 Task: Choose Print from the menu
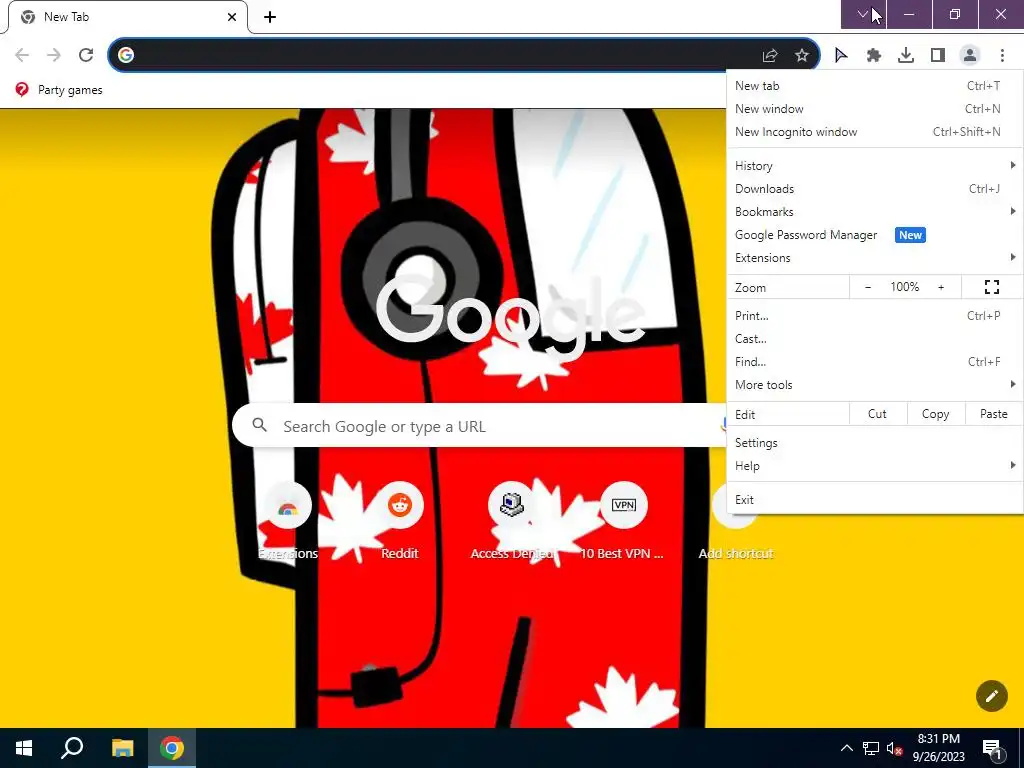(874, 316)
